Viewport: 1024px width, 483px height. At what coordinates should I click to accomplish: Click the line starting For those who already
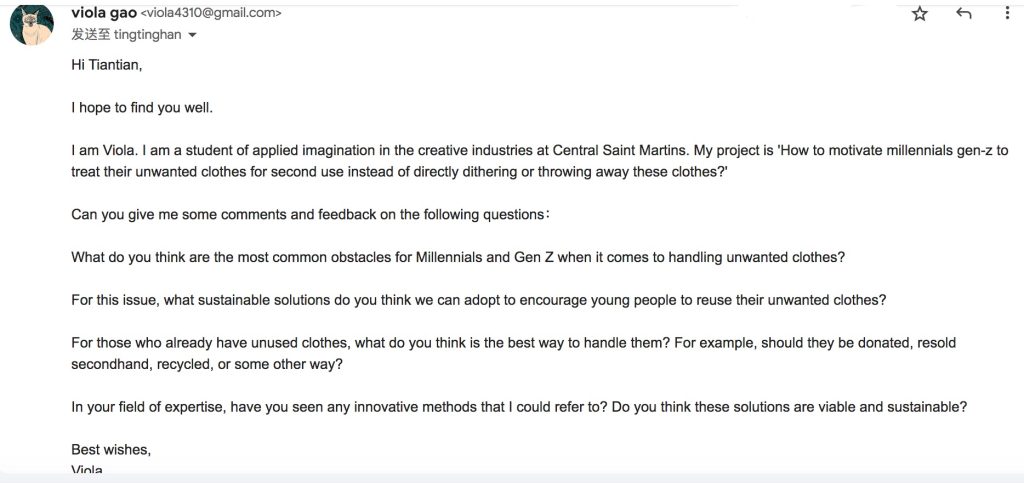513,343
